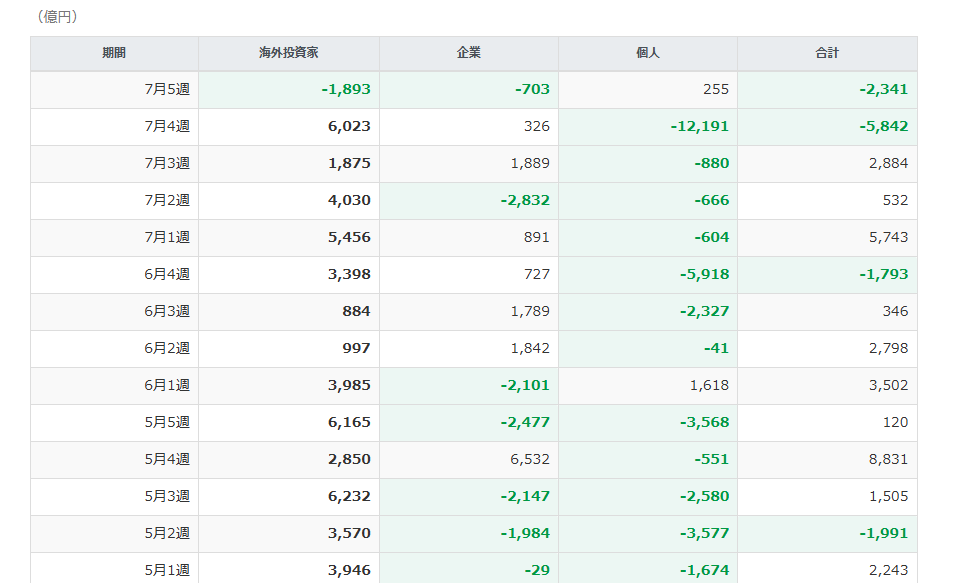953x583 pixels.
Task: Click the -41 individual value
Action: click(717, 349)
